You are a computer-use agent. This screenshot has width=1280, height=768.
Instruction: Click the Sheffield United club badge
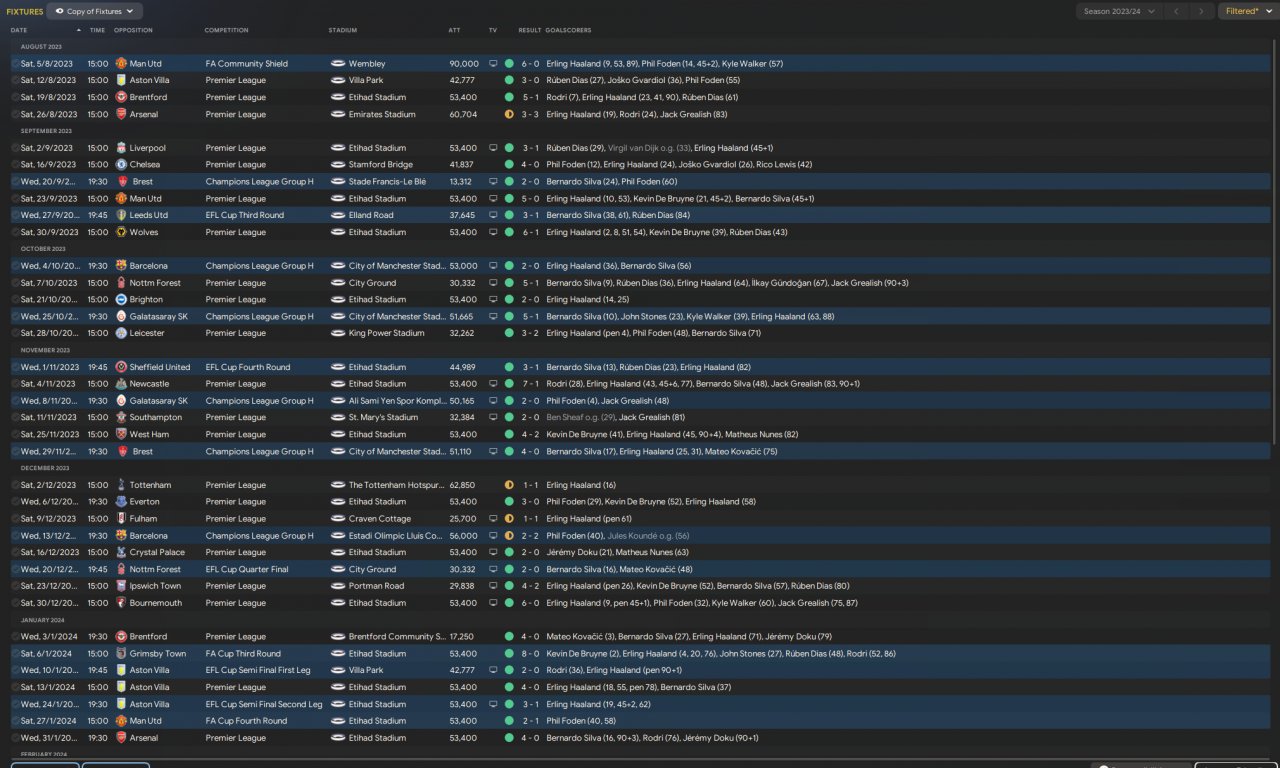click(x=121, y=367)
